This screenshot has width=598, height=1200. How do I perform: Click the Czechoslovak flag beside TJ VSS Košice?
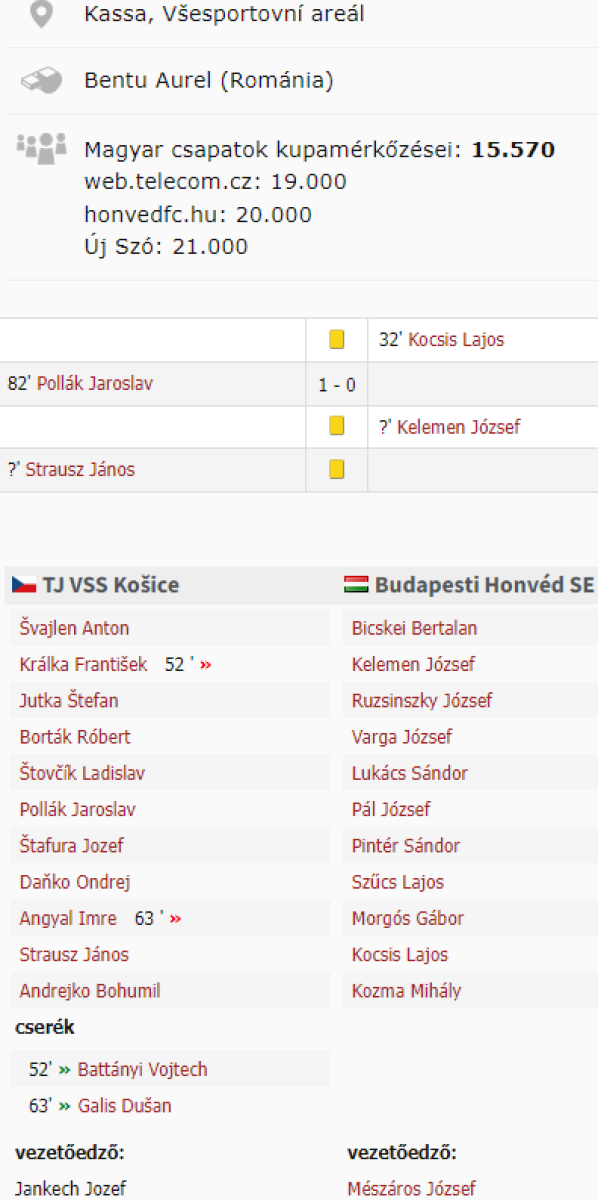click(24, 585)
